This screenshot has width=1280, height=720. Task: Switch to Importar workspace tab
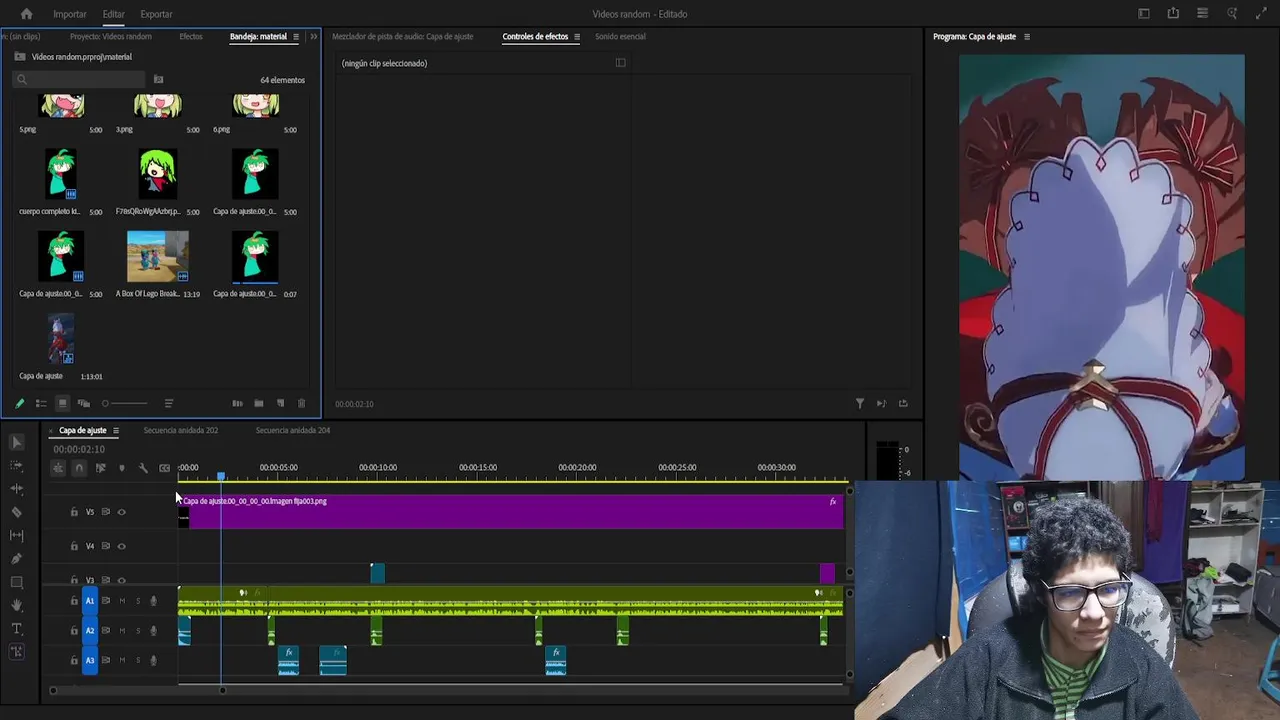[x=70, y=14]
